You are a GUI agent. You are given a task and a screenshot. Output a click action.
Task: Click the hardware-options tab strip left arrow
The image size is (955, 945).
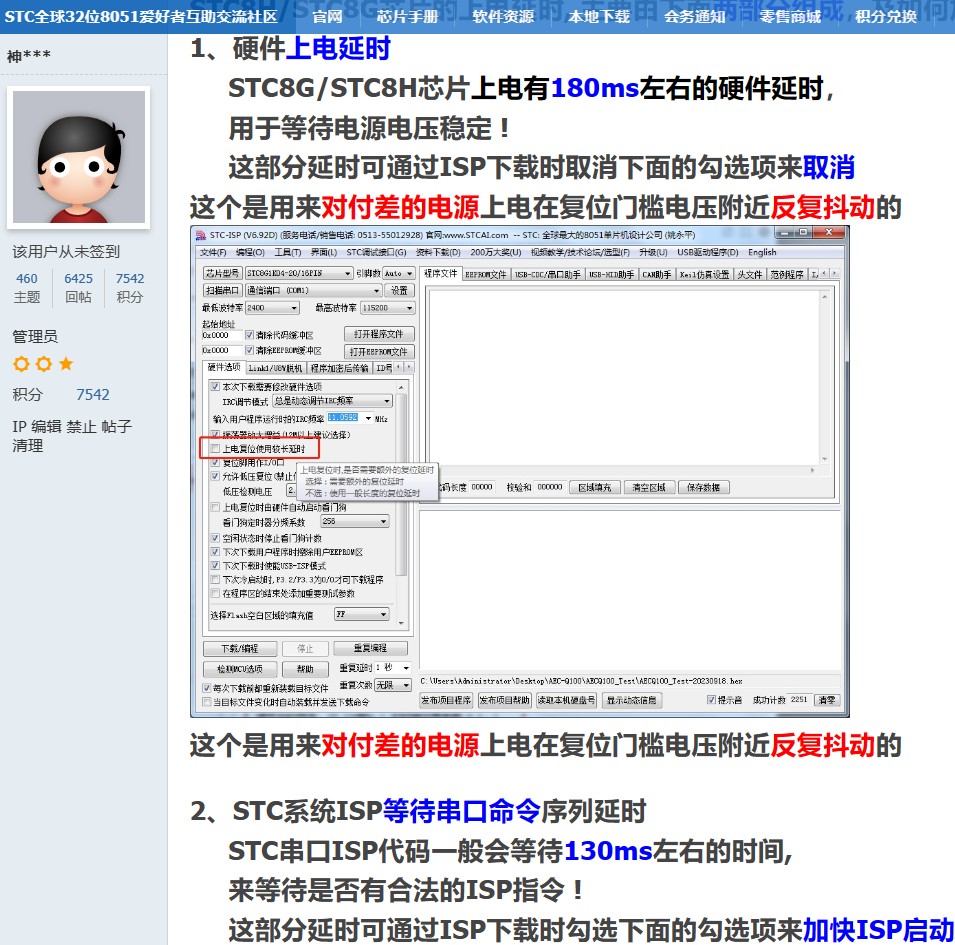[x=400, y=367]
